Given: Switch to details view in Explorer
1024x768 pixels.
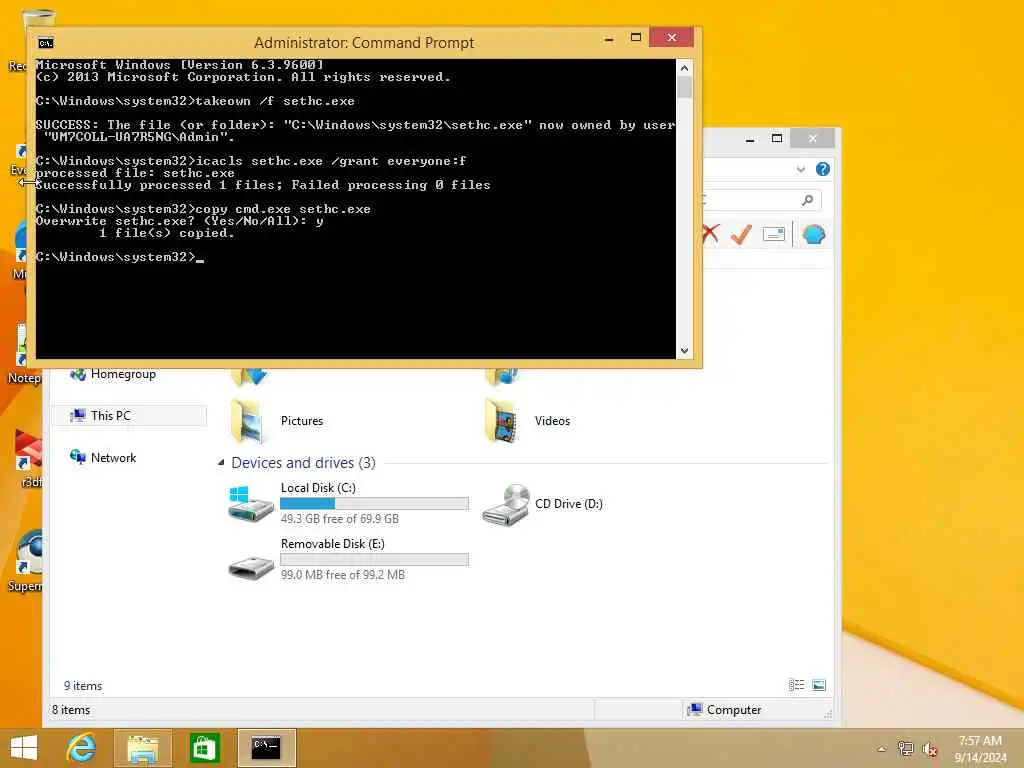Looking at the screenshot, I should pos(796,685).
